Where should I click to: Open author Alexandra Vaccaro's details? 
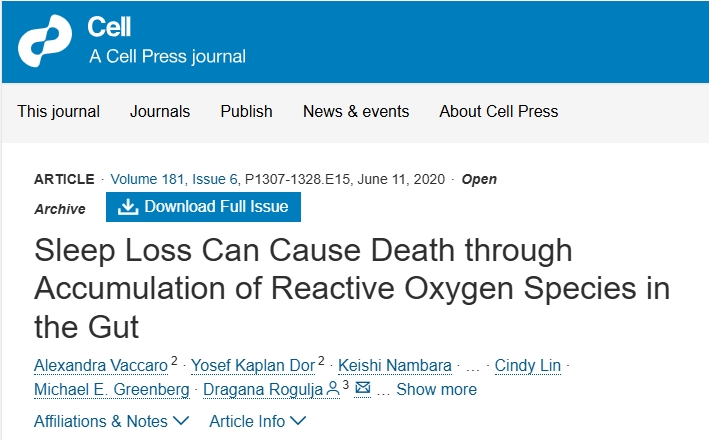(101, 364)
